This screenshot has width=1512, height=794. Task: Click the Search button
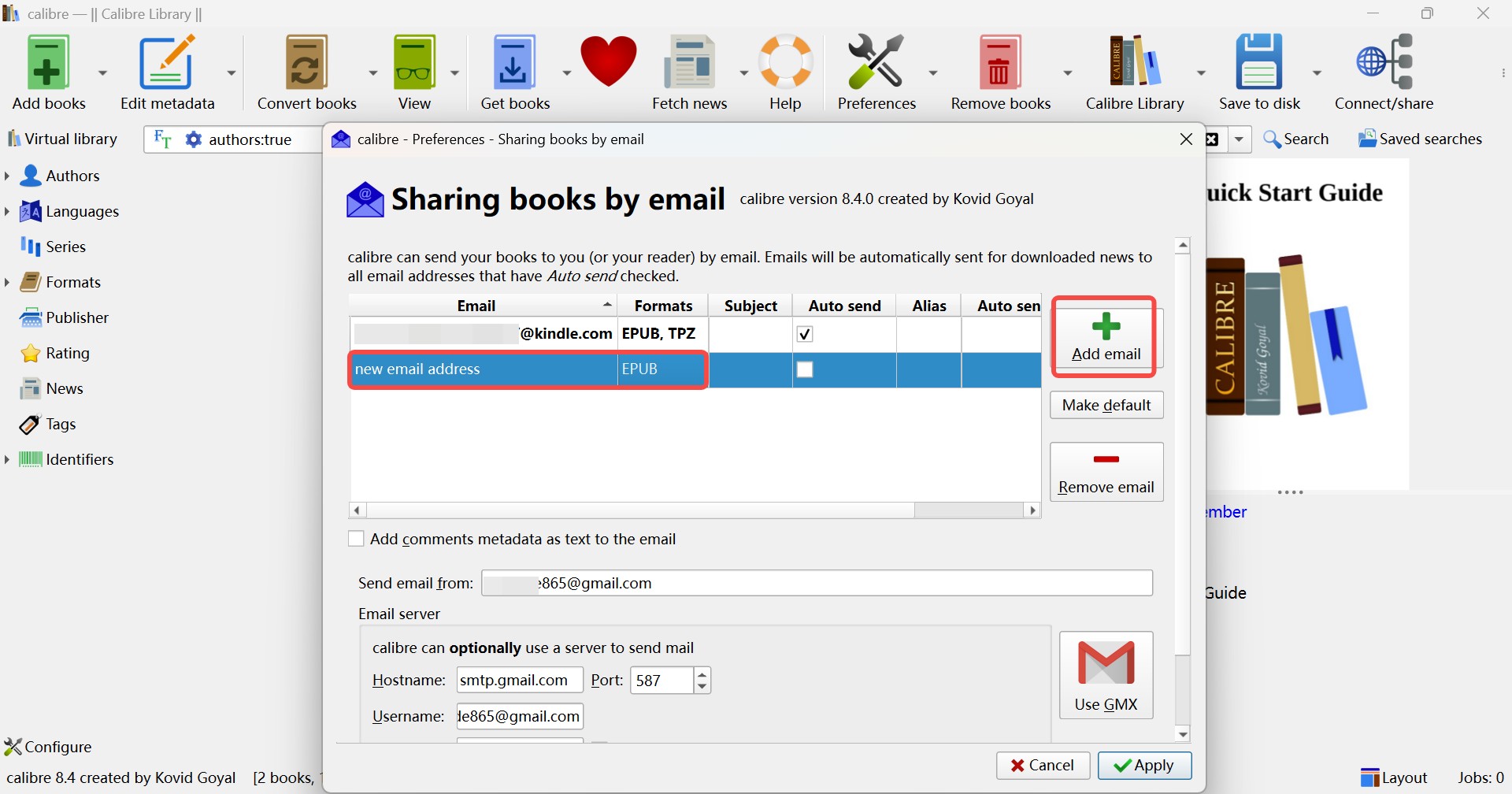click(1297, 139)
